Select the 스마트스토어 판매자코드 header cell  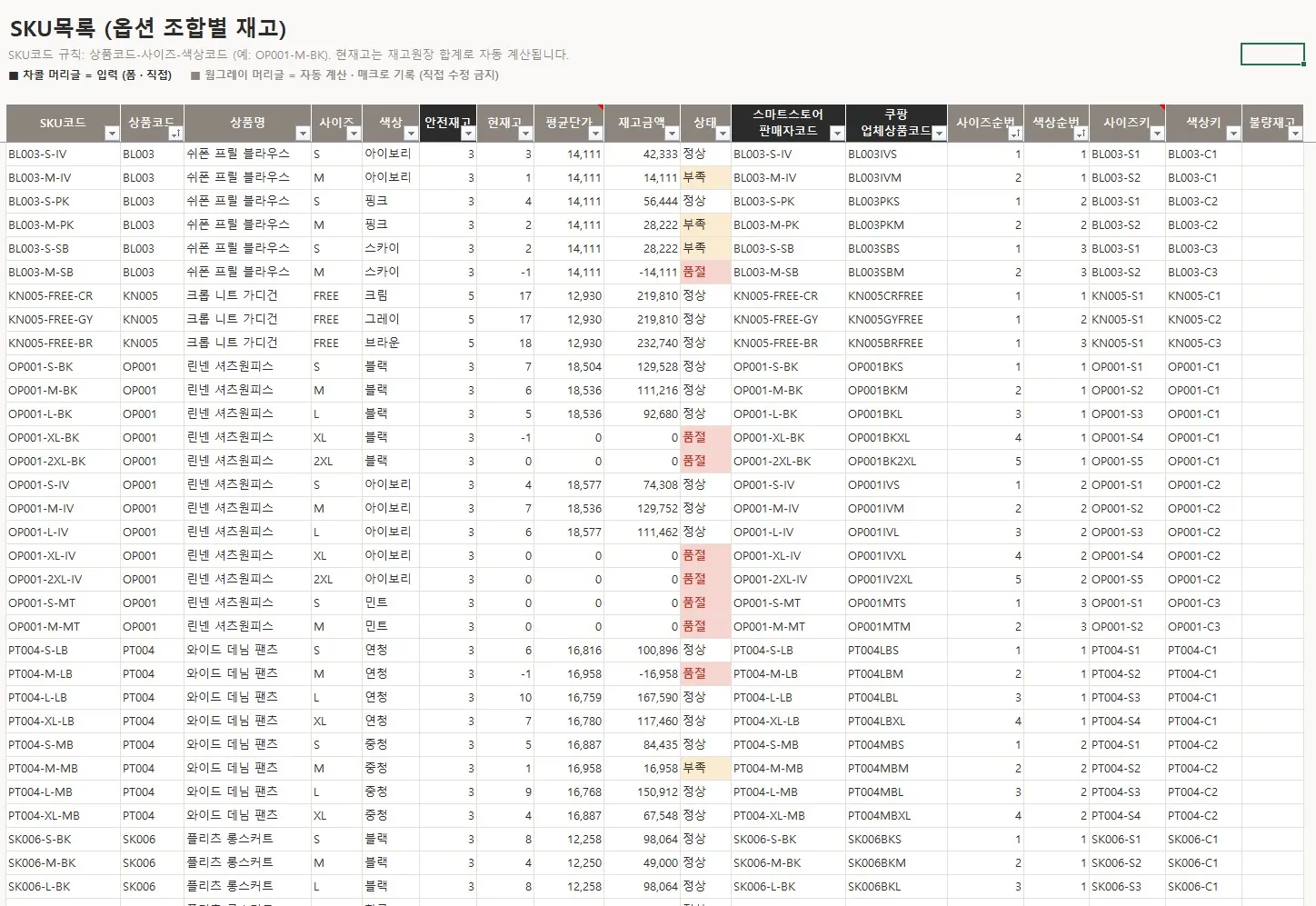[x=788, y=124]
